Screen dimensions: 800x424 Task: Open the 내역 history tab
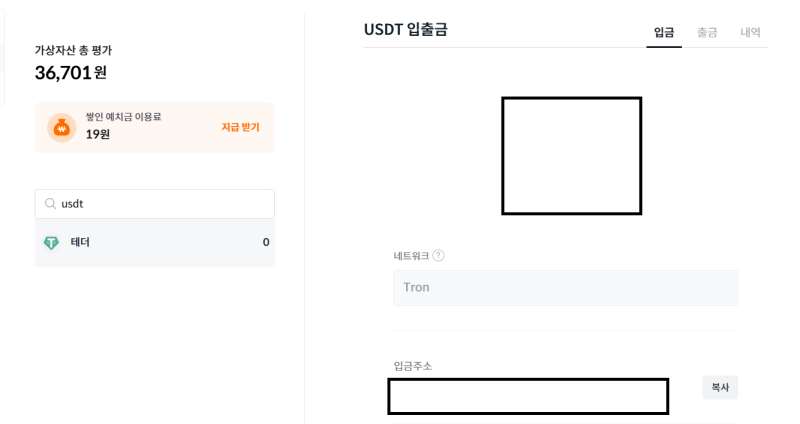pos(750,32)
